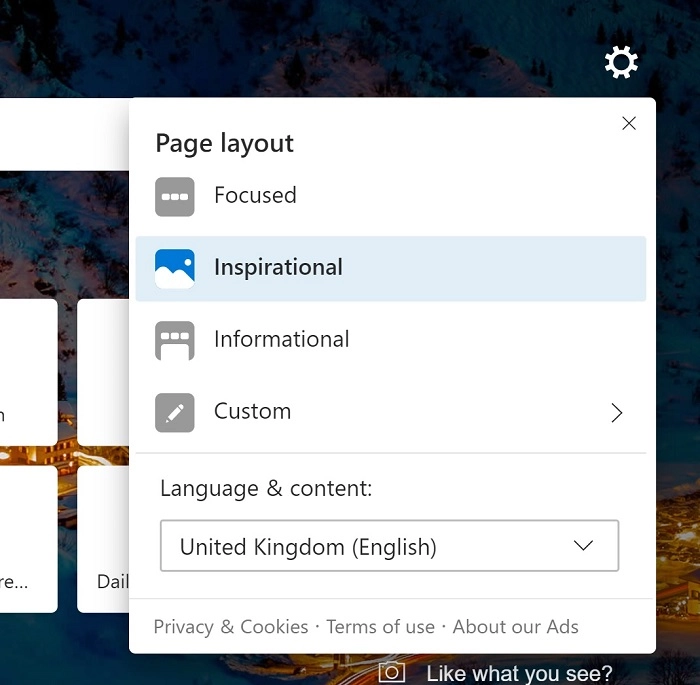
Task: Switch to the Informational layout
Action: click(x=281, y=340)
